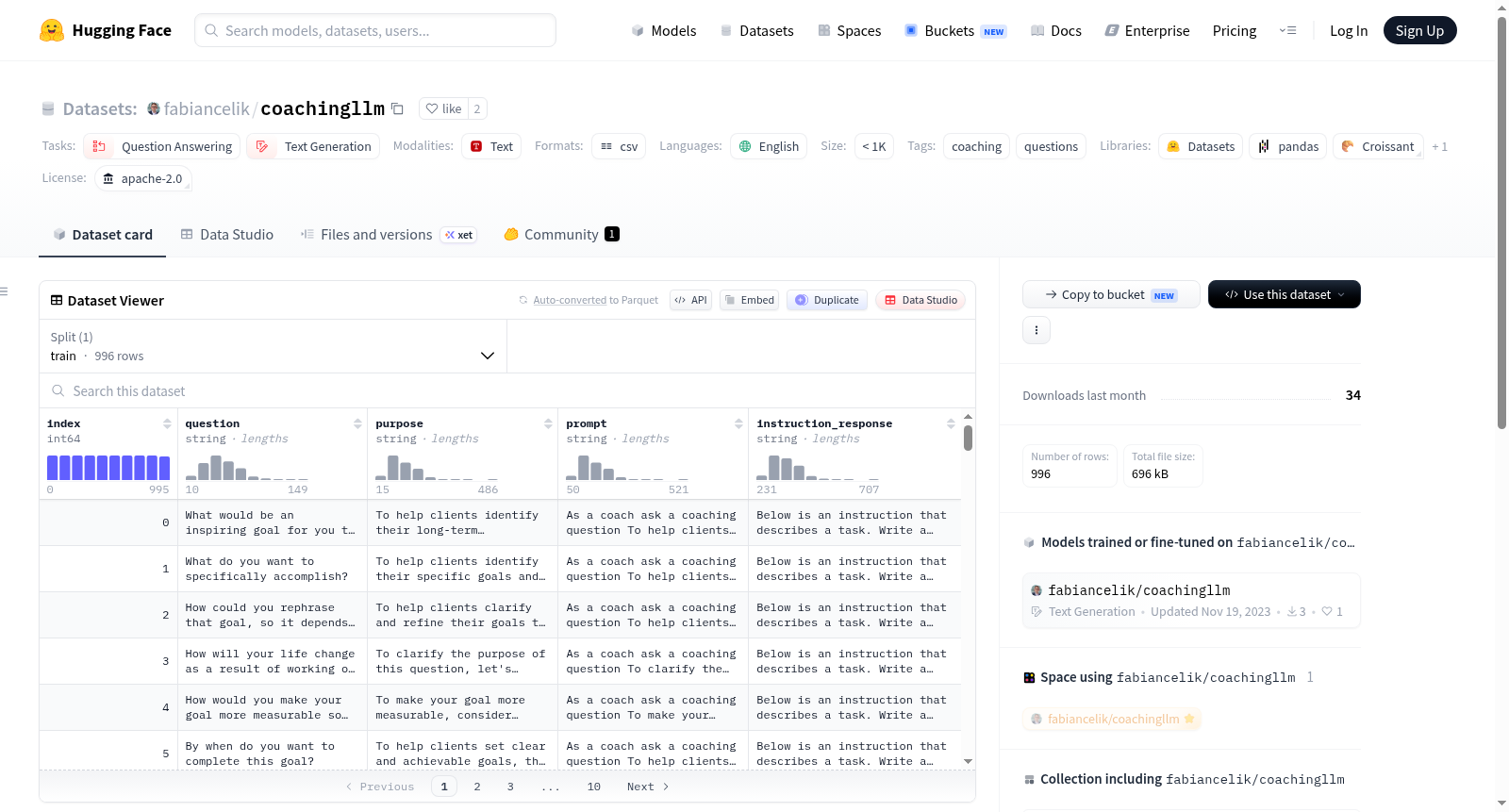Click the Copy to bucket button
This screenshot has width=1509, height=812.
tap(1111, 294)
